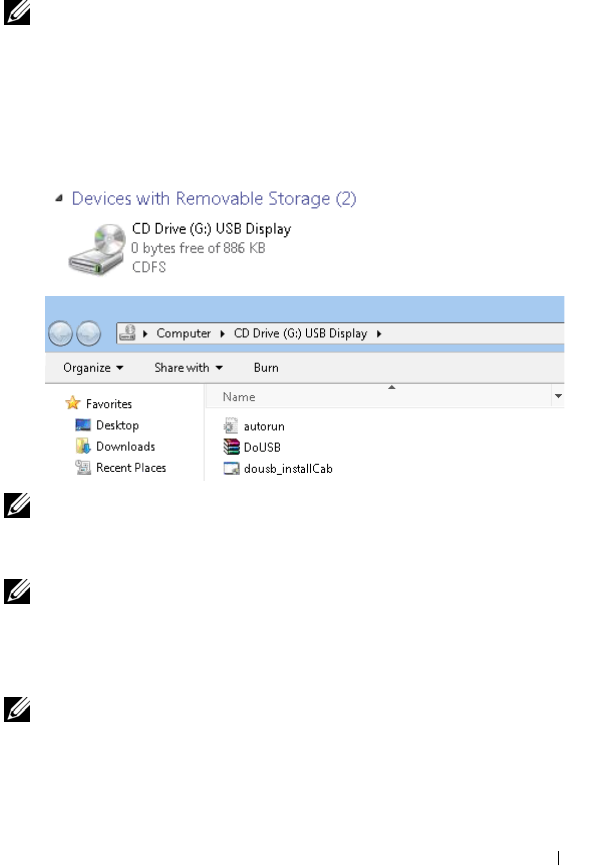The image size is (612, 866).
Task: Select CD Drive (G:) USB Display breadcrumb
Action: coord(300,333)
